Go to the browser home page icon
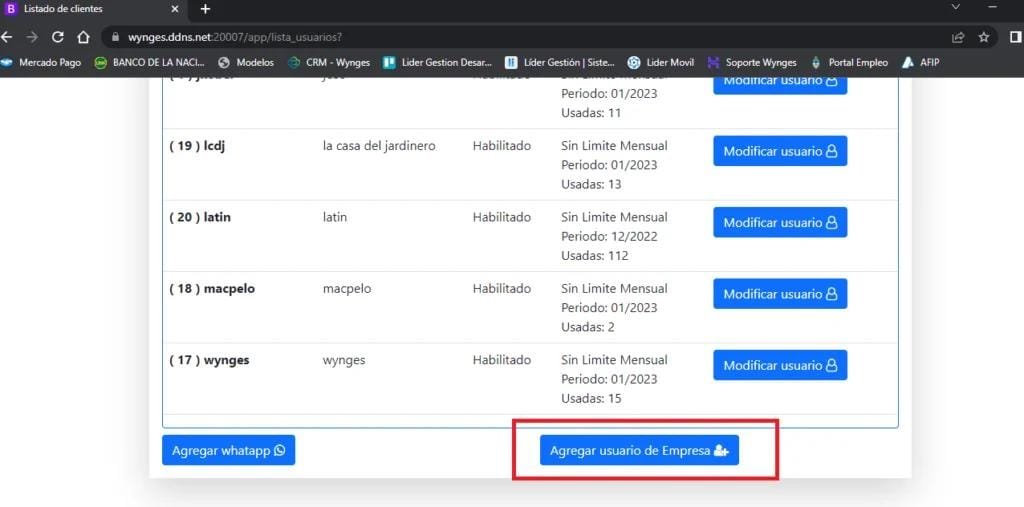The height and width of the screenshot is (507, 1024). click(x=84, y=37)
